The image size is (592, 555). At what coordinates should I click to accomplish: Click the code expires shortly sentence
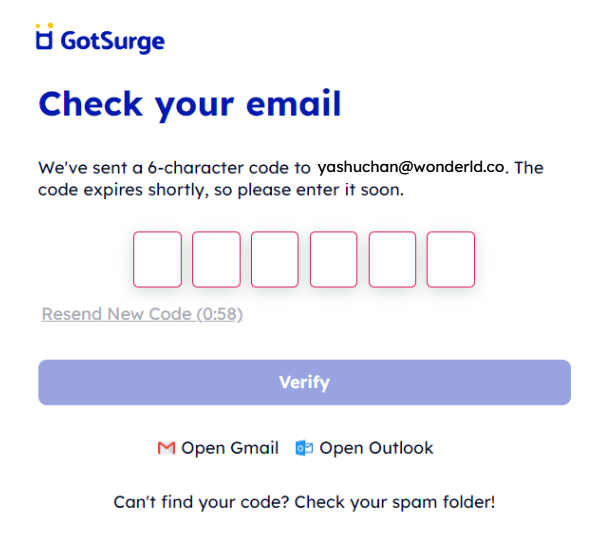[221, 190]
